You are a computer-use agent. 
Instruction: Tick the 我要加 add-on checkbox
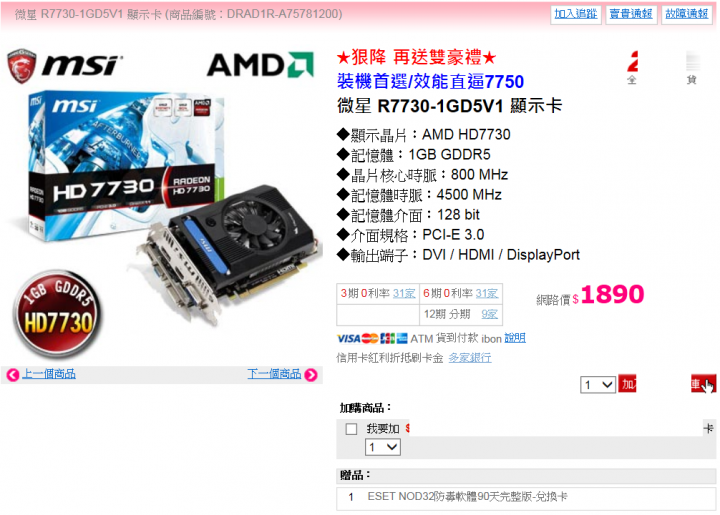[x=351, y=429]
